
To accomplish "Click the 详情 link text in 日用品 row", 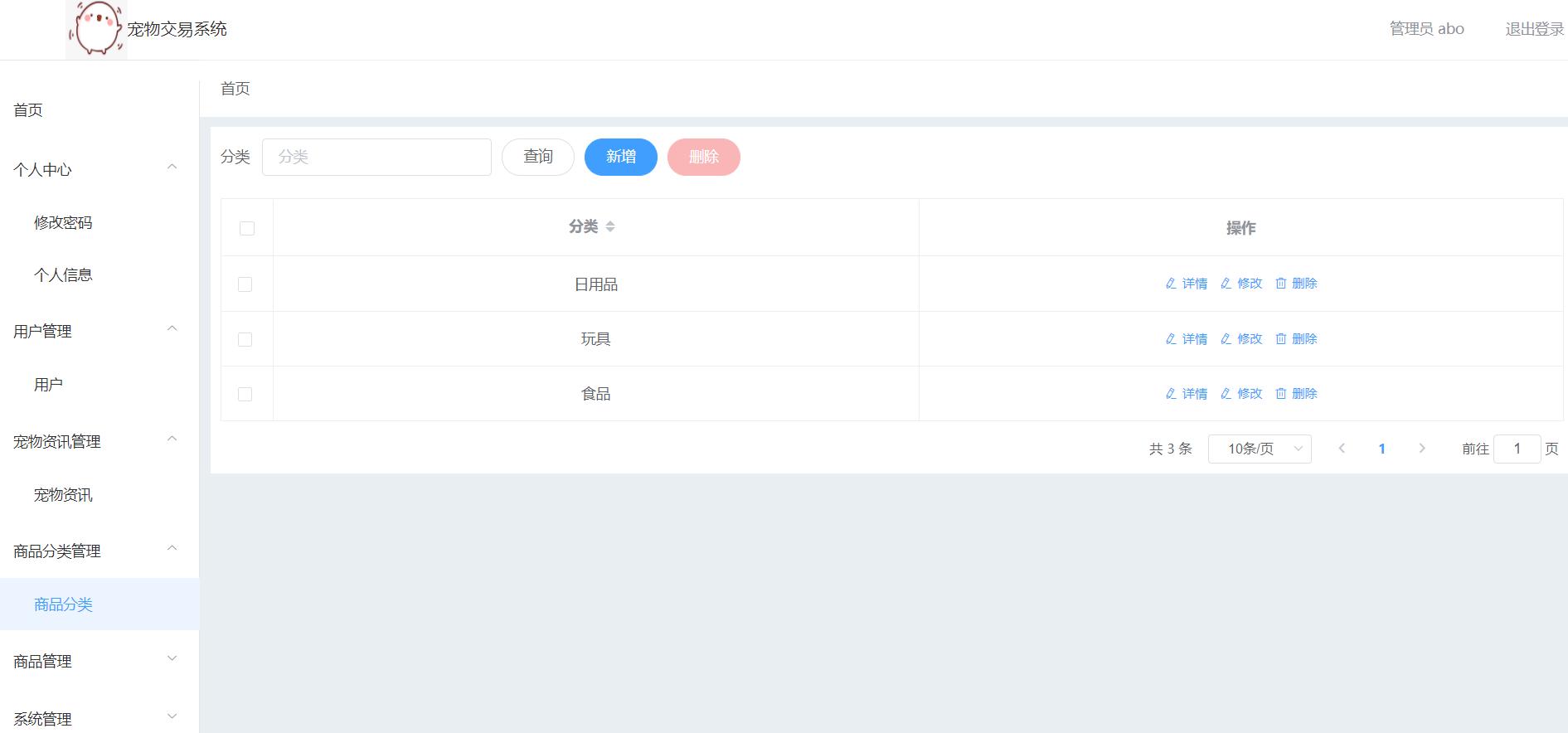I will (x=1195, y=284).
